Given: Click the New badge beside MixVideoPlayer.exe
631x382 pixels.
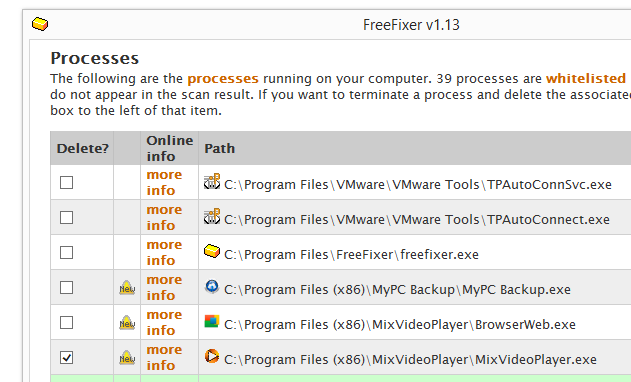Looking at the screenshot, I should click(x=127, y=358).
